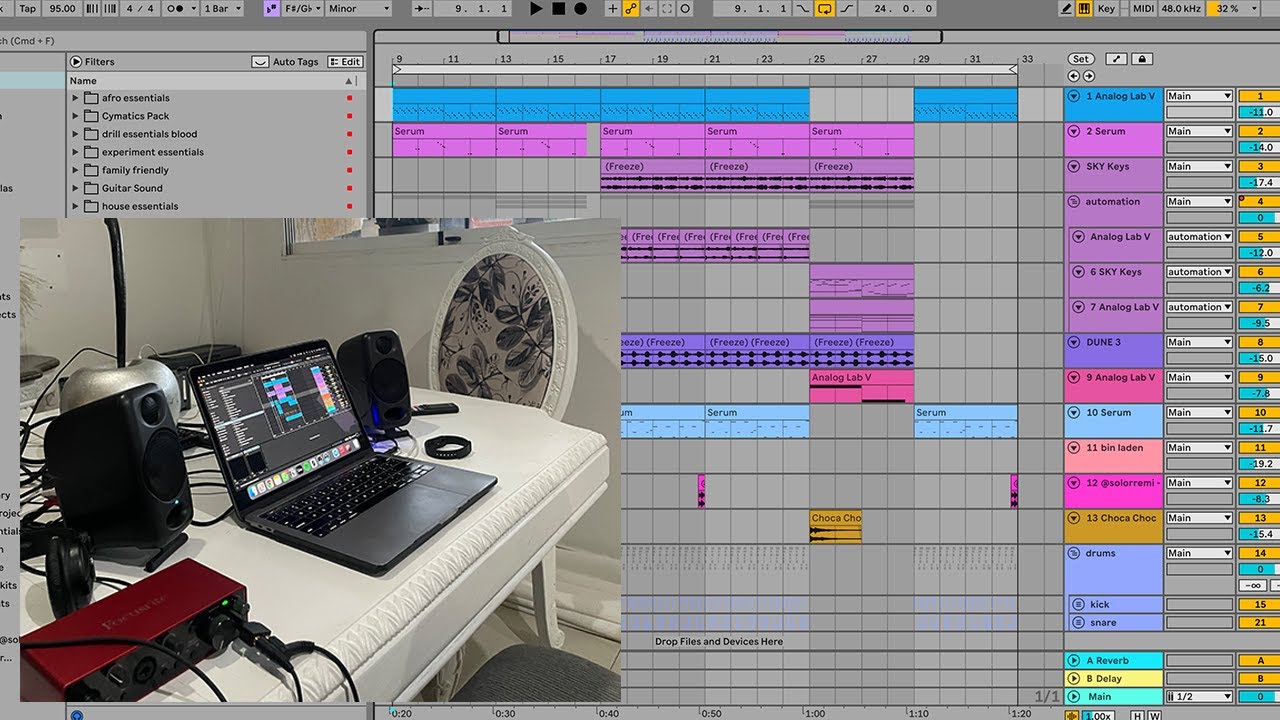Toggle the Computer MIDI Keyboard icon
This screenshot has height=720, width=1280.
tap(1084, 8)
